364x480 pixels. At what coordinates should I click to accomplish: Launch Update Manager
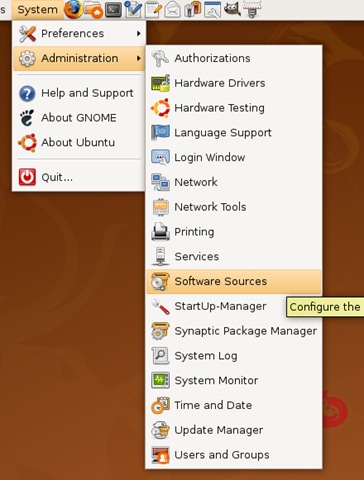[x=234, y=430]
